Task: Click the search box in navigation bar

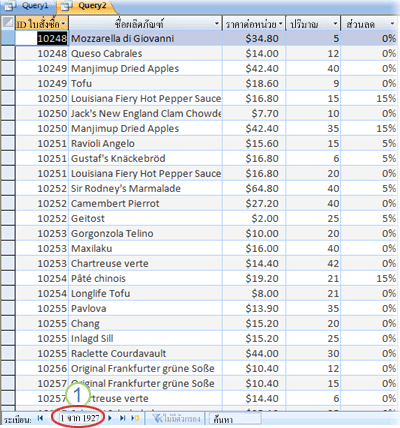Action: [x=235, y=419]
